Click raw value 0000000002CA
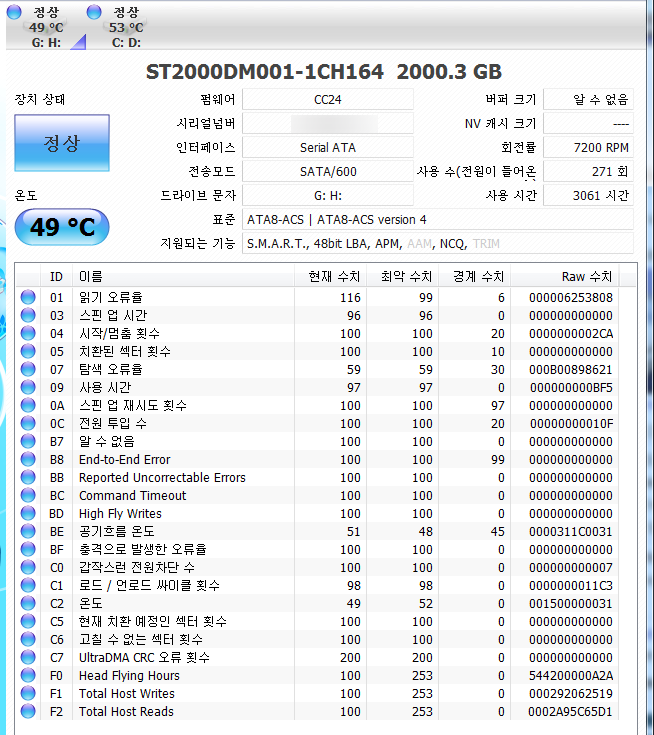654x735 pixels. pyautogui.click(x=571, y=334)
